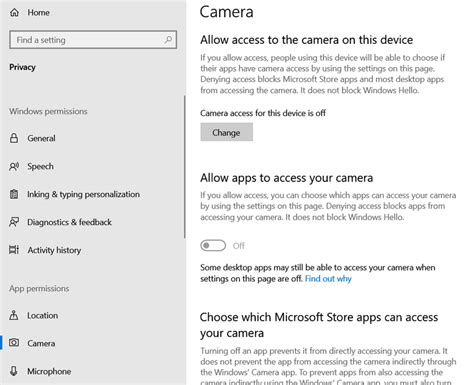Click the Activity history icon
The image size is (474, 385).
click(14, 250)
